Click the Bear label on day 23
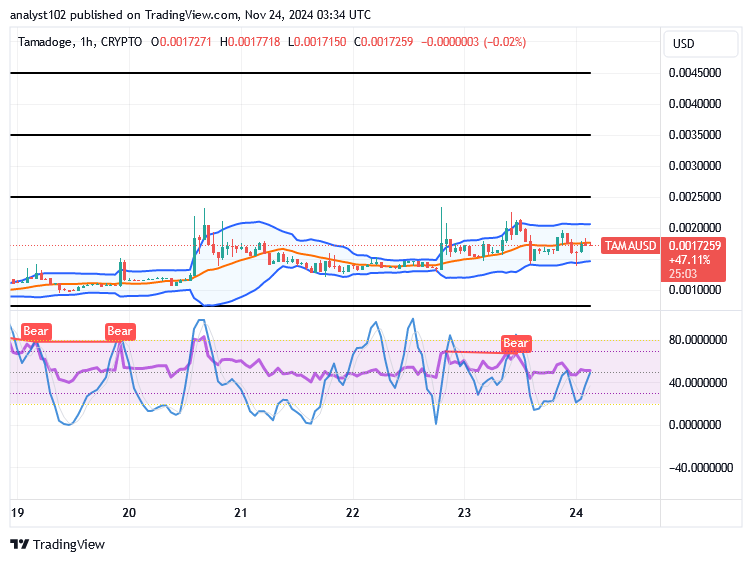This screenshot has width=752, height=562. [x=516, y=343]
